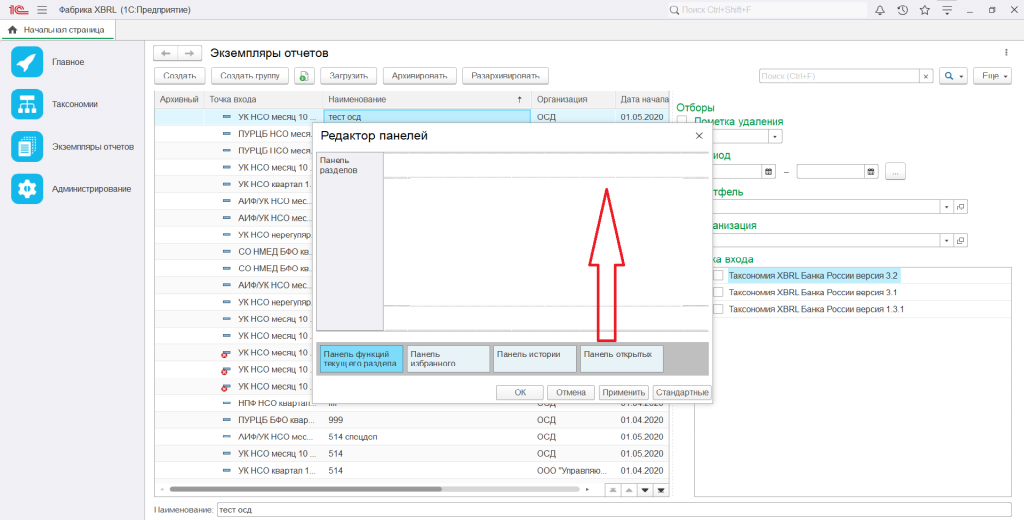This screenshot has height=520, width=1024.
Task: Select Панель функций текущего раздела block
Action: pyautogui.click(x=361, y=359)
